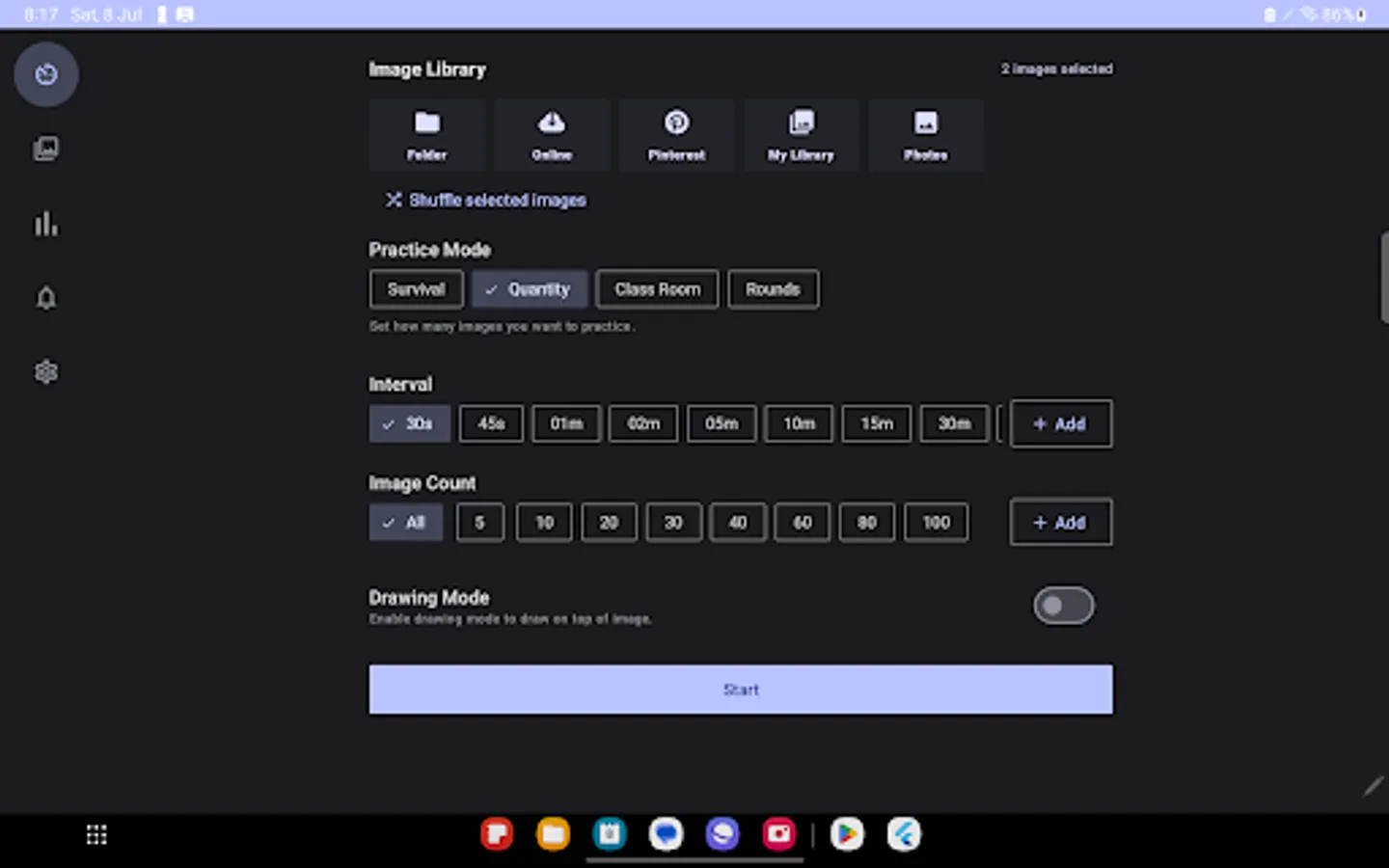Set image count to 10

pyautogui.click(x=544, y=523)
